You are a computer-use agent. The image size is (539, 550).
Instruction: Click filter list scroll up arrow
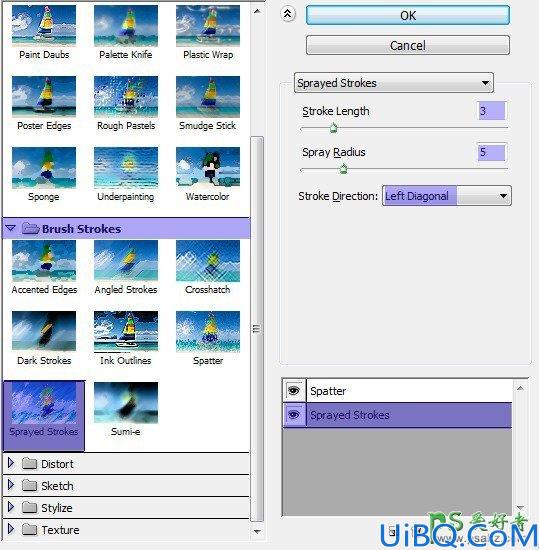click(x=257, y=11)
